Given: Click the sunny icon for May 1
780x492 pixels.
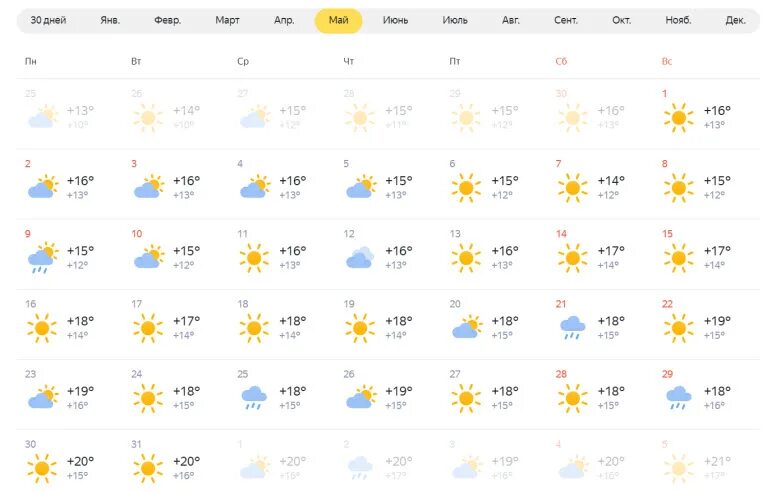Looking at the screenshot, I should [x=679, y=118].
